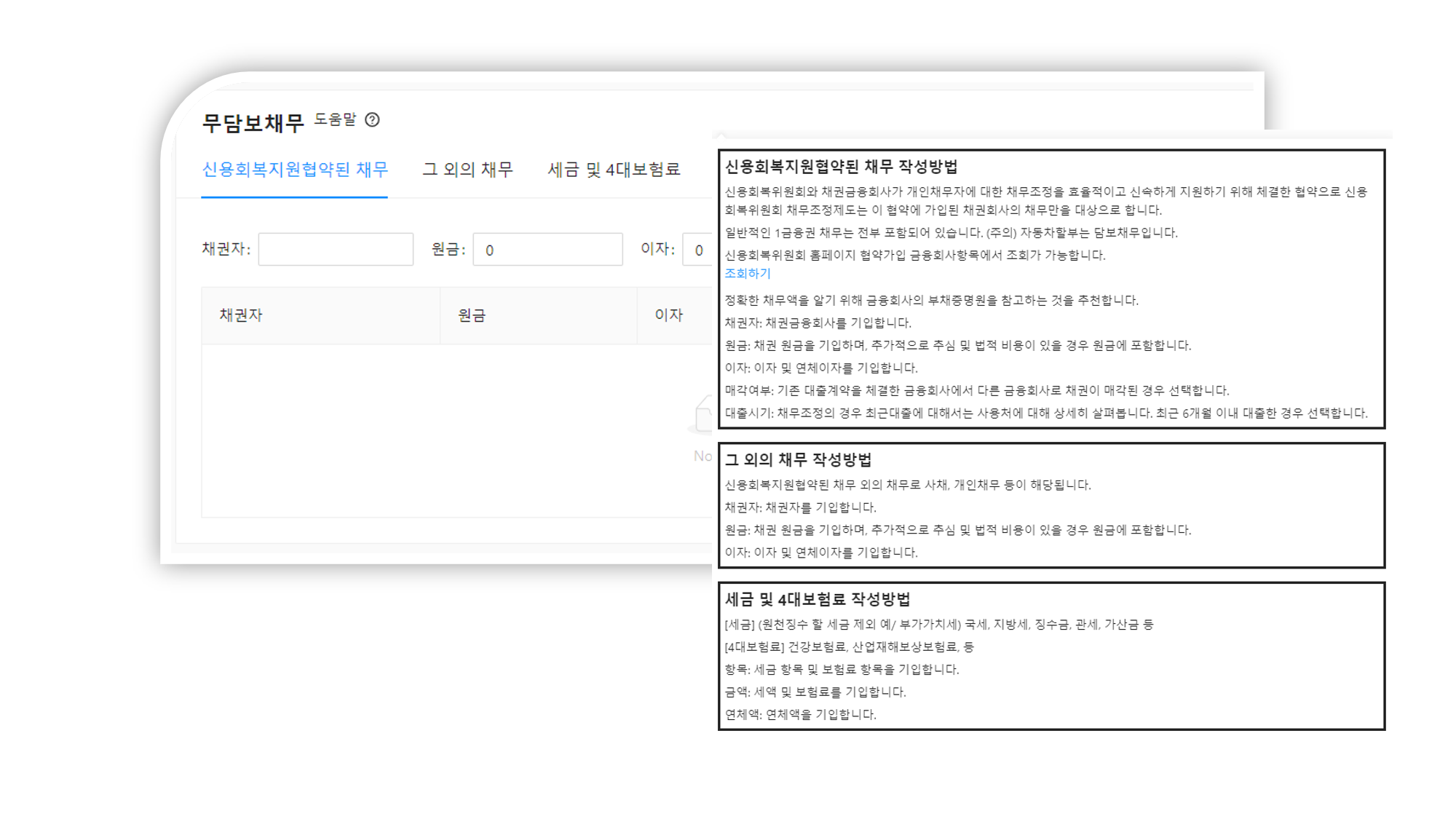Screen dimensions: 1456x819
Task: Click the 도움말 label beside 무담보채무
Action: [336, 119]
